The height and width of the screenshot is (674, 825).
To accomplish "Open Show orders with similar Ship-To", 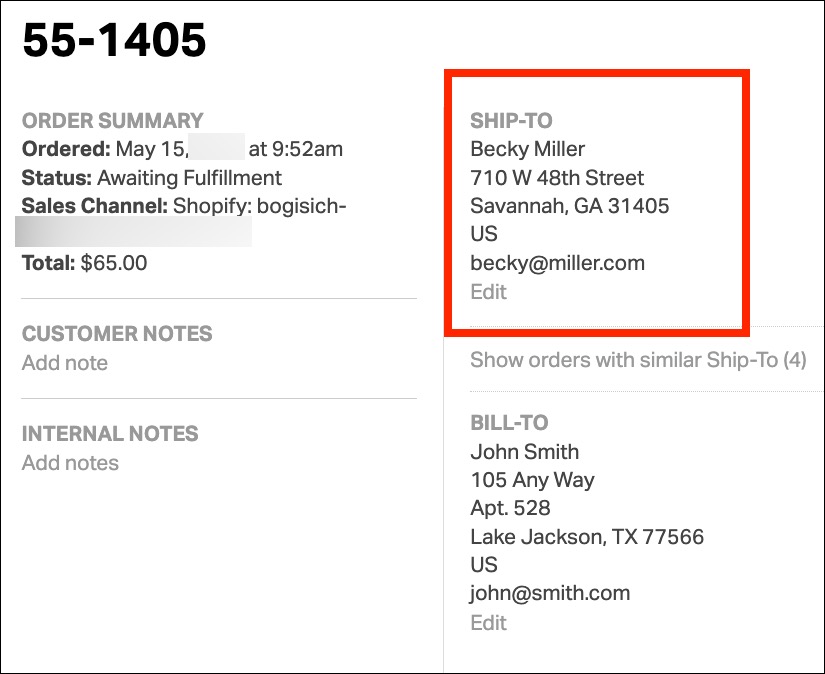I will (638, 360).
